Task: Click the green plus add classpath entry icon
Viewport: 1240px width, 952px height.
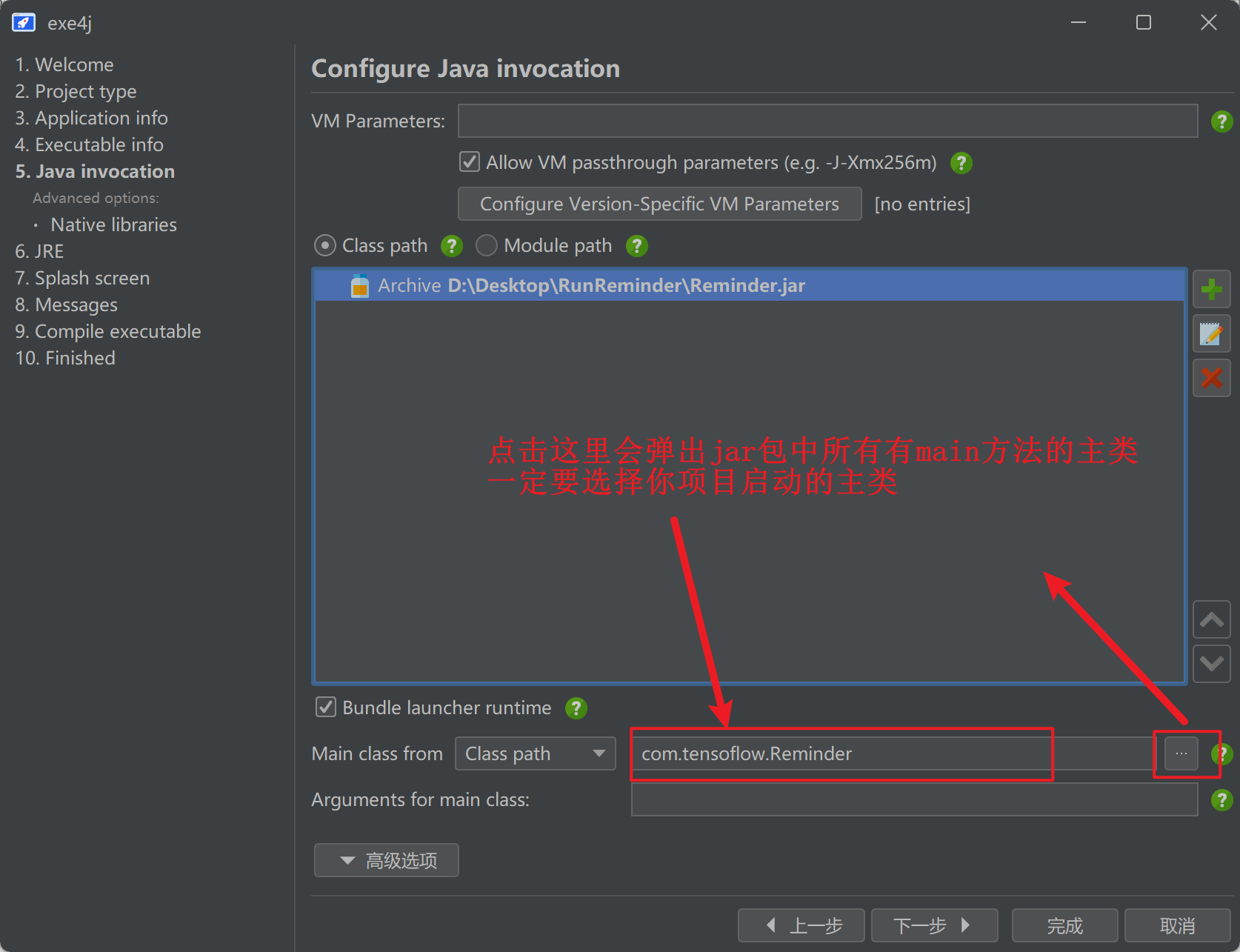Action: (1211, 289)
